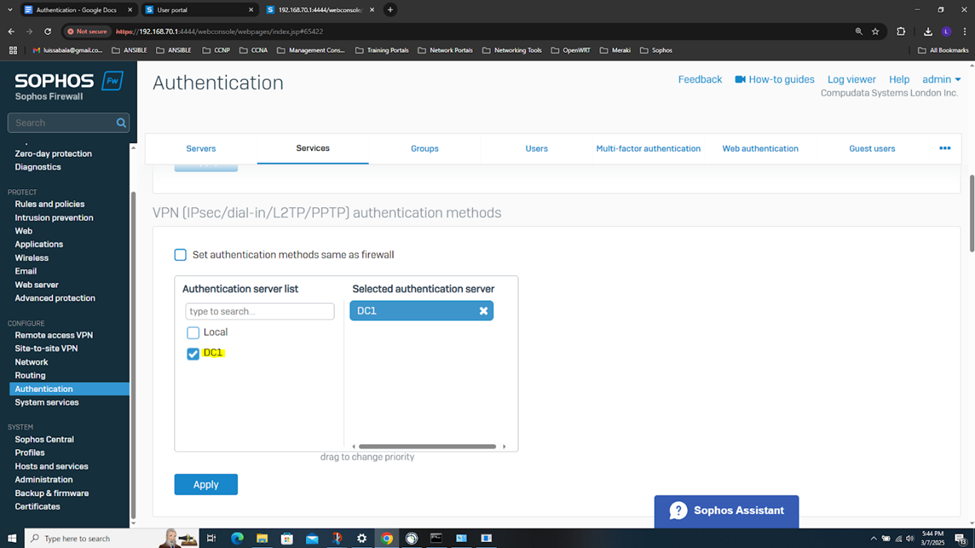Screen dimensions: 975x548
Task: Open the Chrome three-dot menu
Action: 964,31
